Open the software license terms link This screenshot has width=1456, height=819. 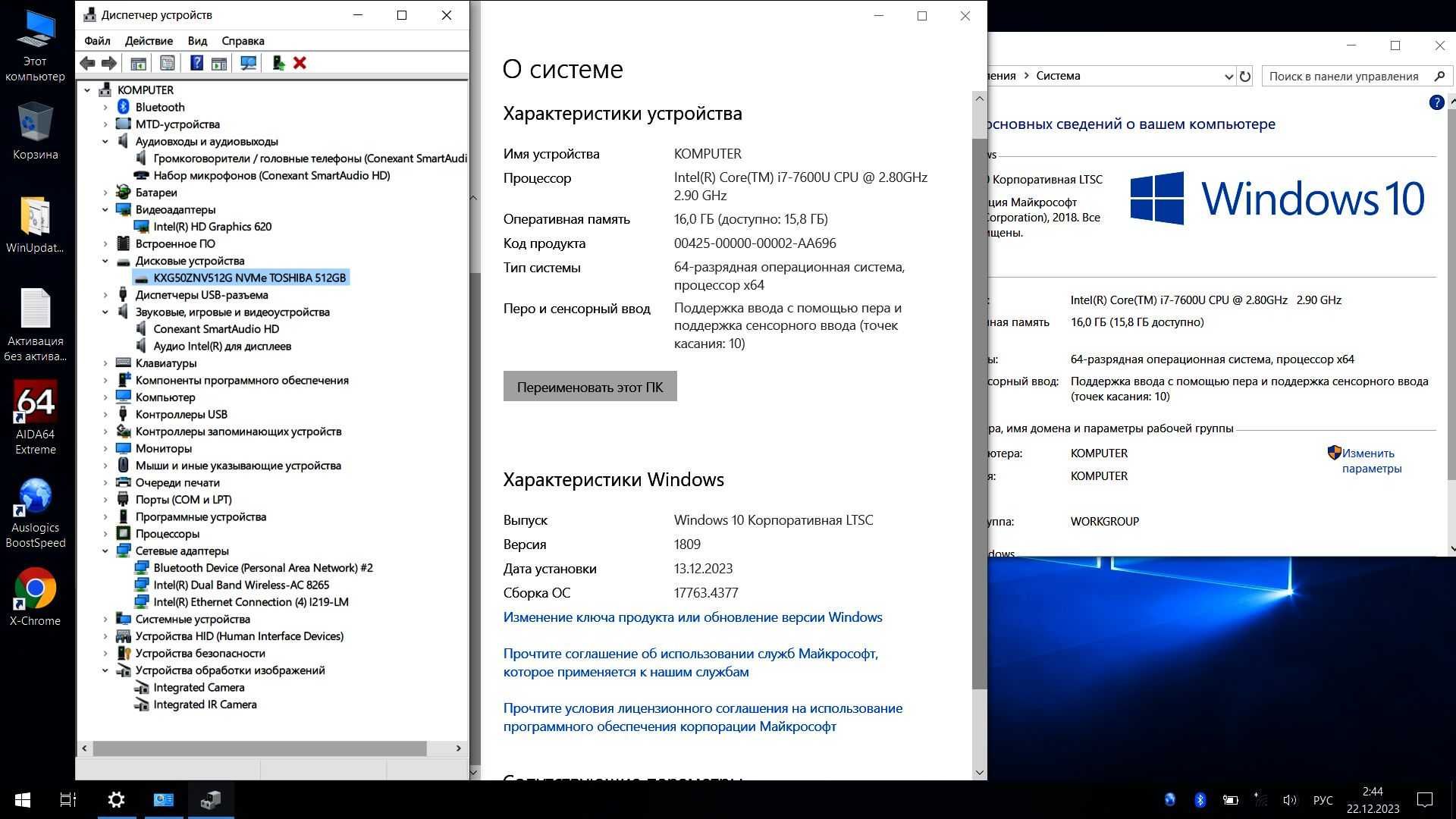pos(703,717)
